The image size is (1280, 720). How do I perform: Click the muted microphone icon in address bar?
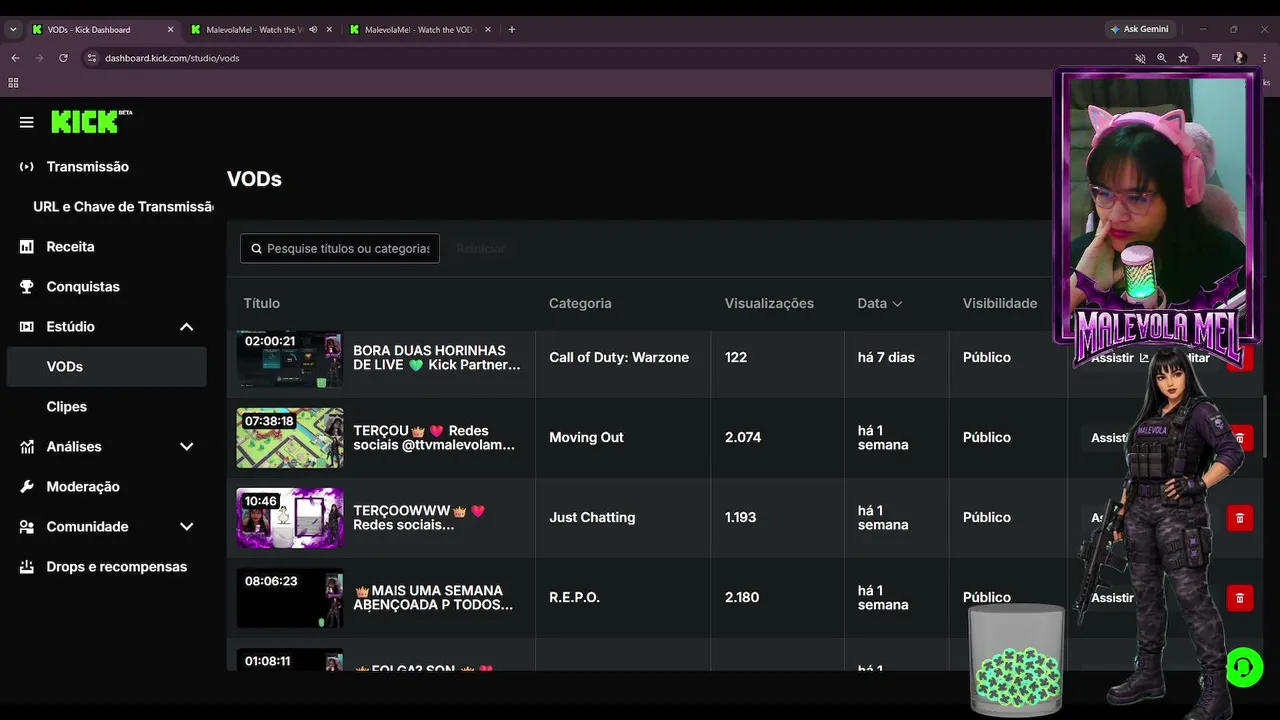click(x=1140, y=58)
